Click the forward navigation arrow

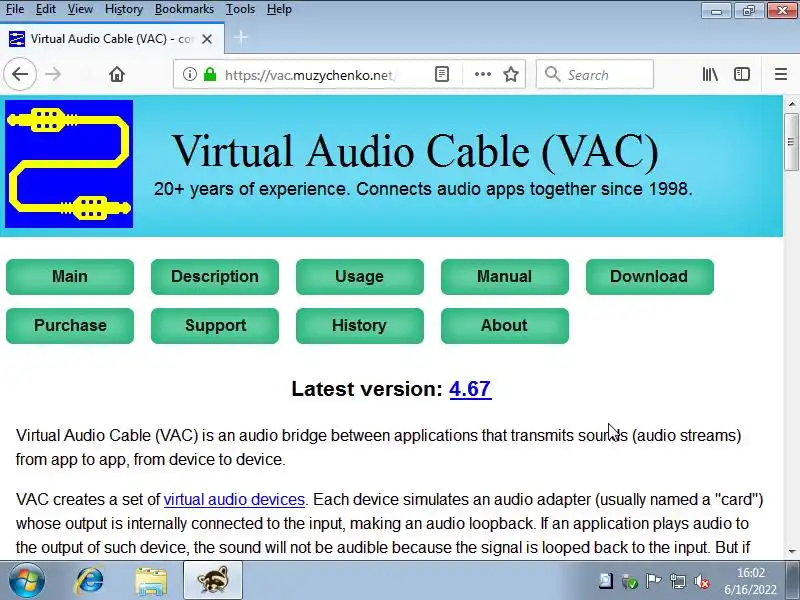(53, 74)
